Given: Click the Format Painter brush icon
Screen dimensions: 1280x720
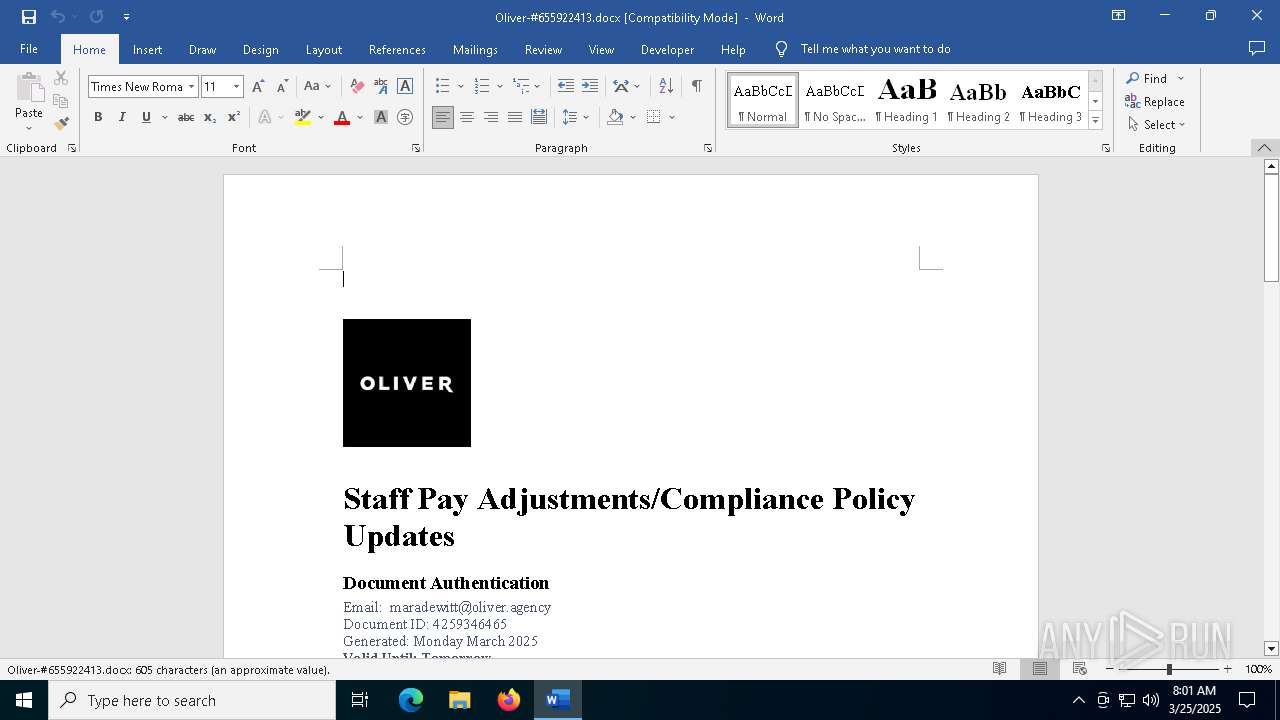Looking at the screenshot, I should [x=61, y=124].
